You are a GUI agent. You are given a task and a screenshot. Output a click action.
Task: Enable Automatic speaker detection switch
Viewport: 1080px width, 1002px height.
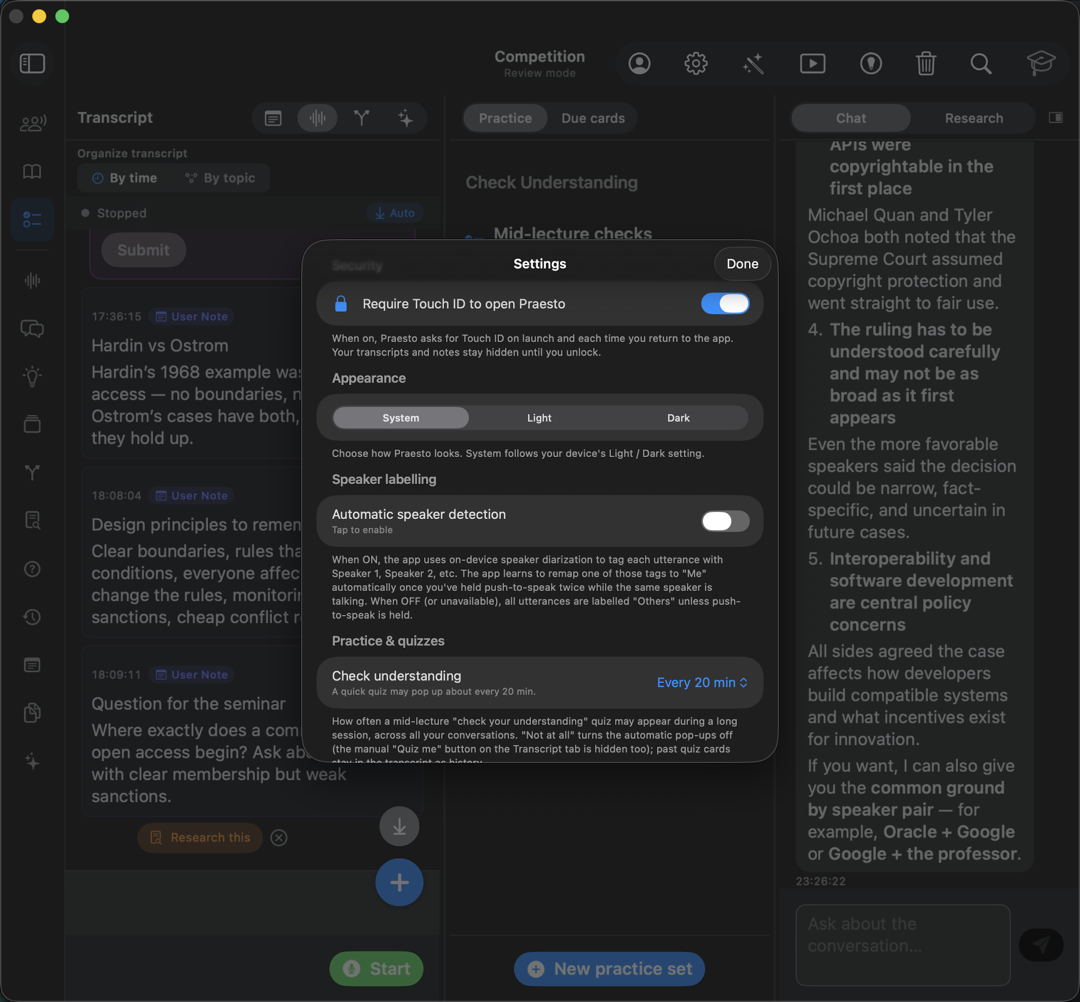pyautogui.click(x=725, y=521)
